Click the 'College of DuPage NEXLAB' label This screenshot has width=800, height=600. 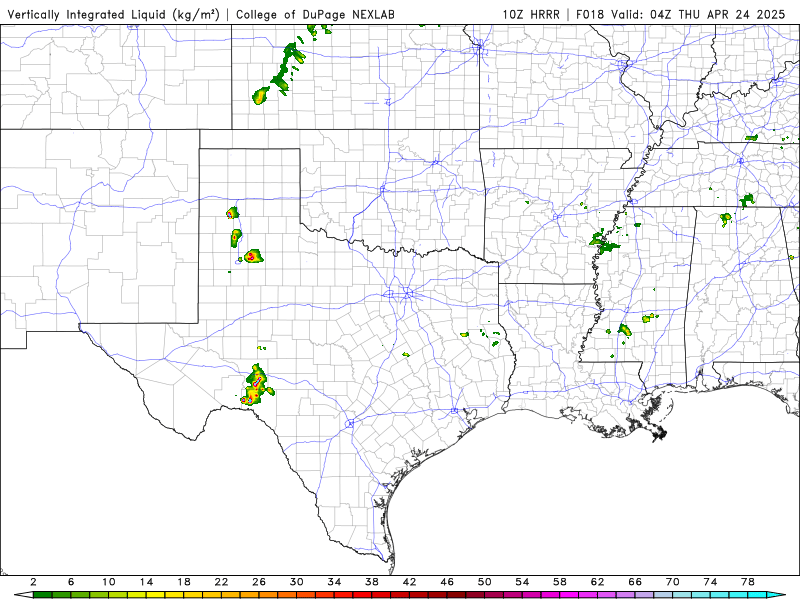click(315, 15)
